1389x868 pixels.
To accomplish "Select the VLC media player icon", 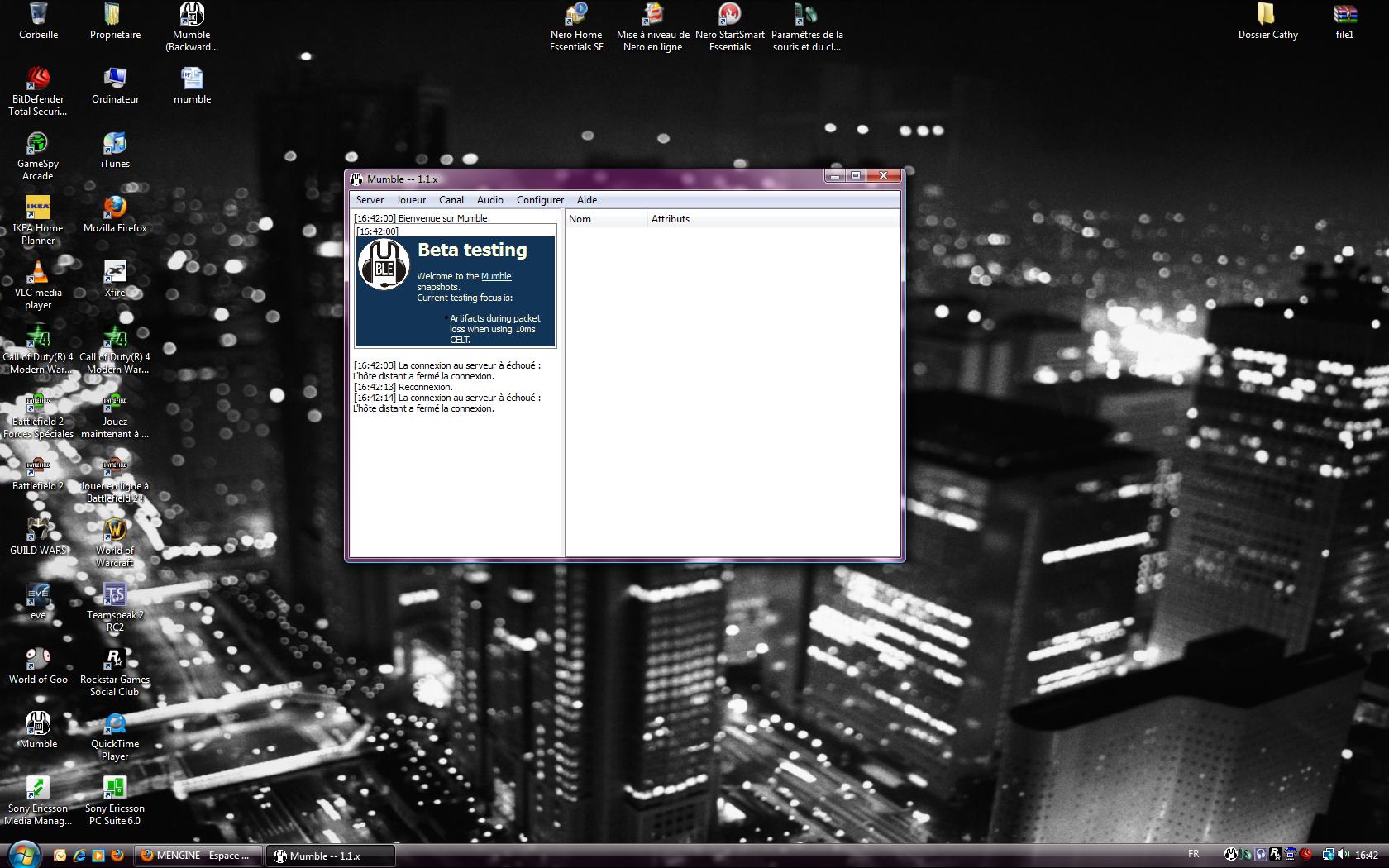I will point(38,284).
